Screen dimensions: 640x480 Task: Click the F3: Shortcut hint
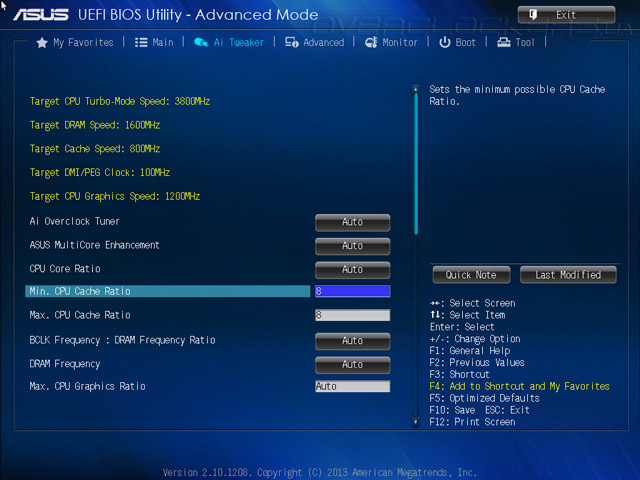(459, 375)
